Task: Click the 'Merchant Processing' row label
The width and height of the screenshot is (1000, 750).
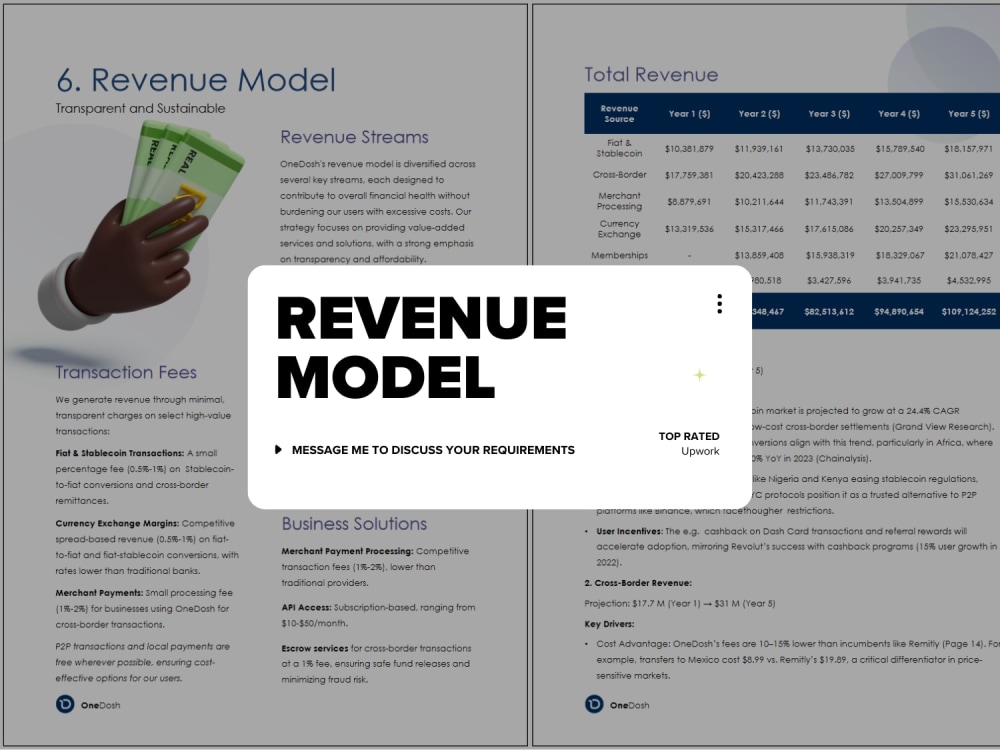Action: (x=619, y=201)
